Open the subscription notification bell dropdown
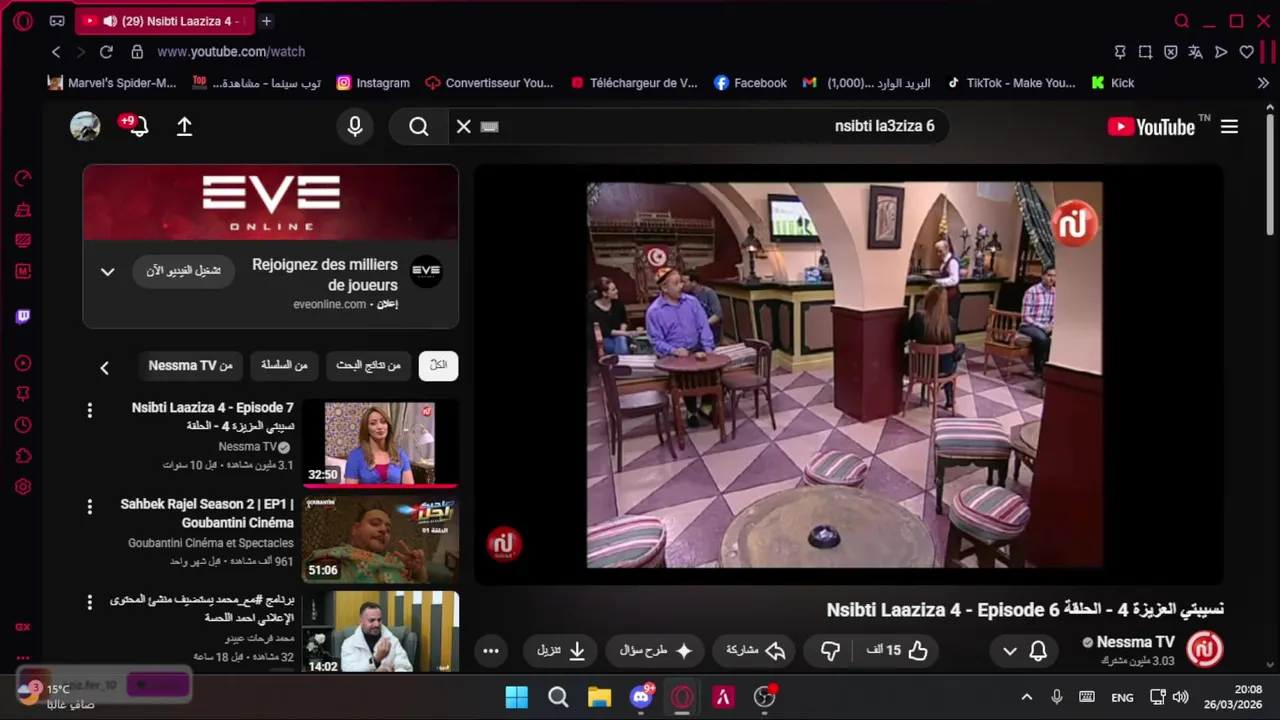This screenshot has height=720, width=1280. (1024, 651)
